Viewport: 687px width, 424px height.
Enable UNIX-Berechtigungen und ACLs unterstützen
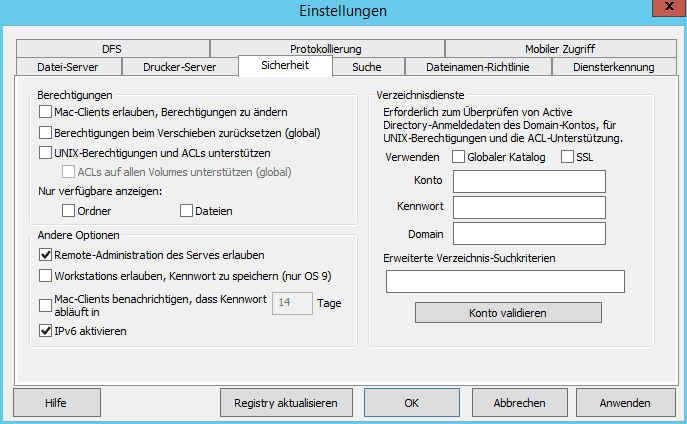pyautogui.click(x=45, y=152)
